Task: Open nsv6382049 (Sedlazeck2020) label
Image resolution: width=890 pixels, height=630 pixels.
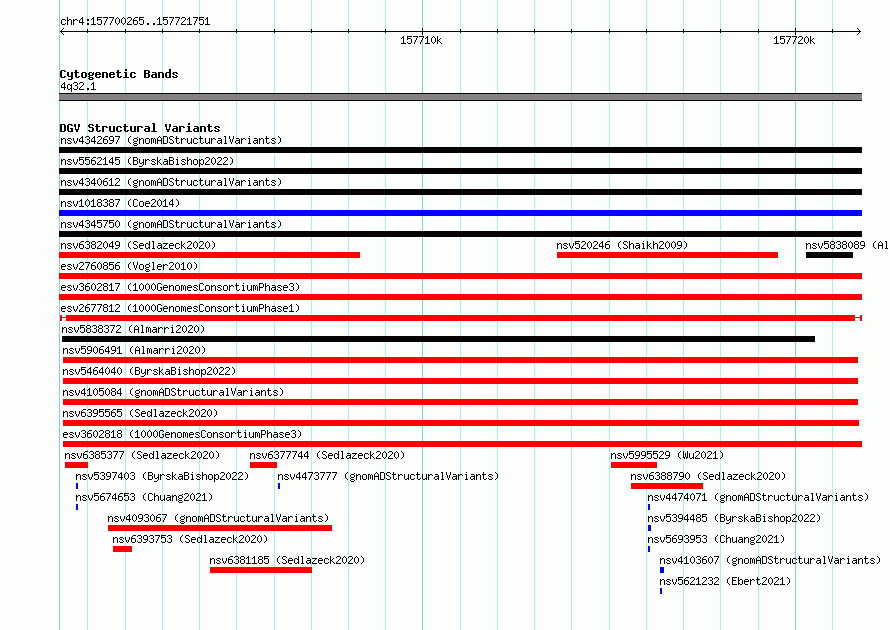Action: pos(138,245)
